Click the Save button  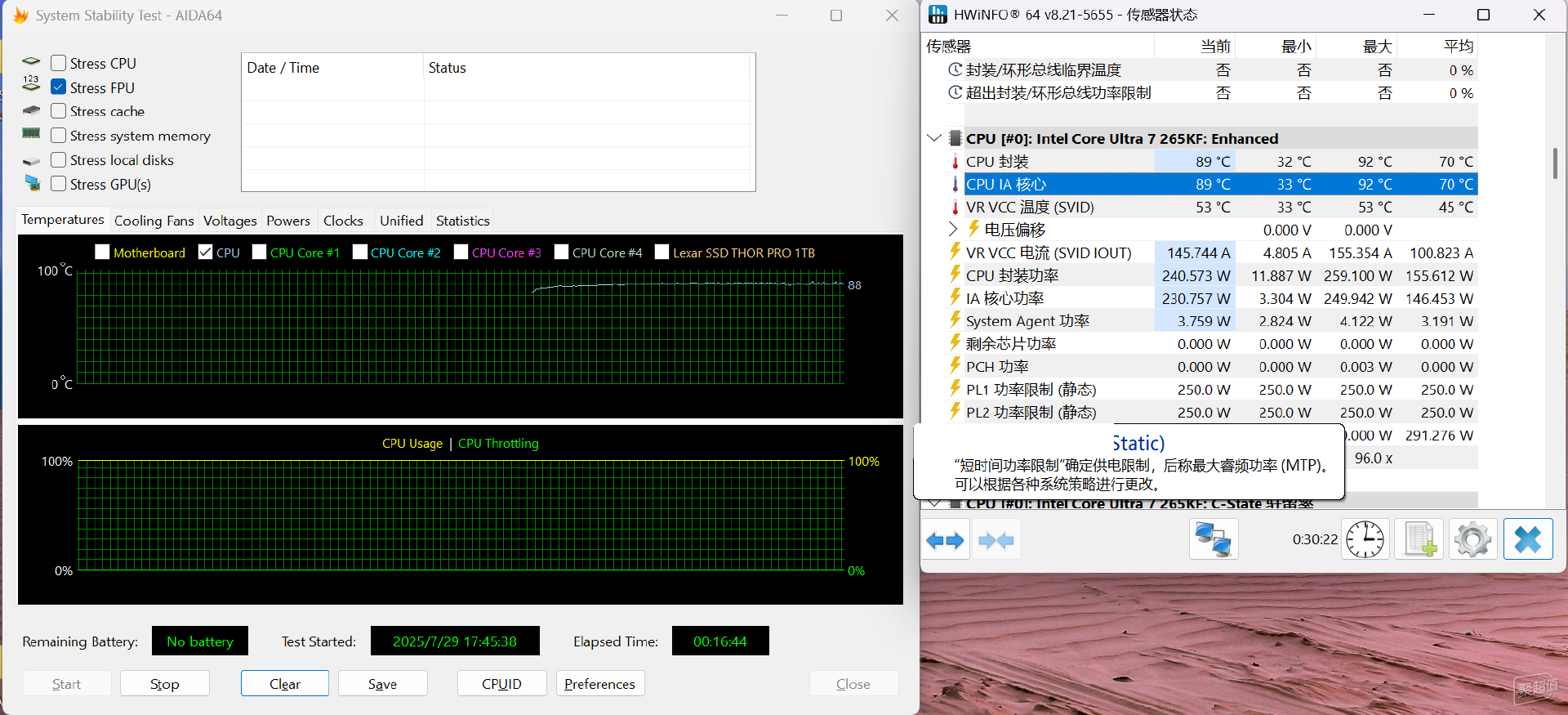click(382, 683)
